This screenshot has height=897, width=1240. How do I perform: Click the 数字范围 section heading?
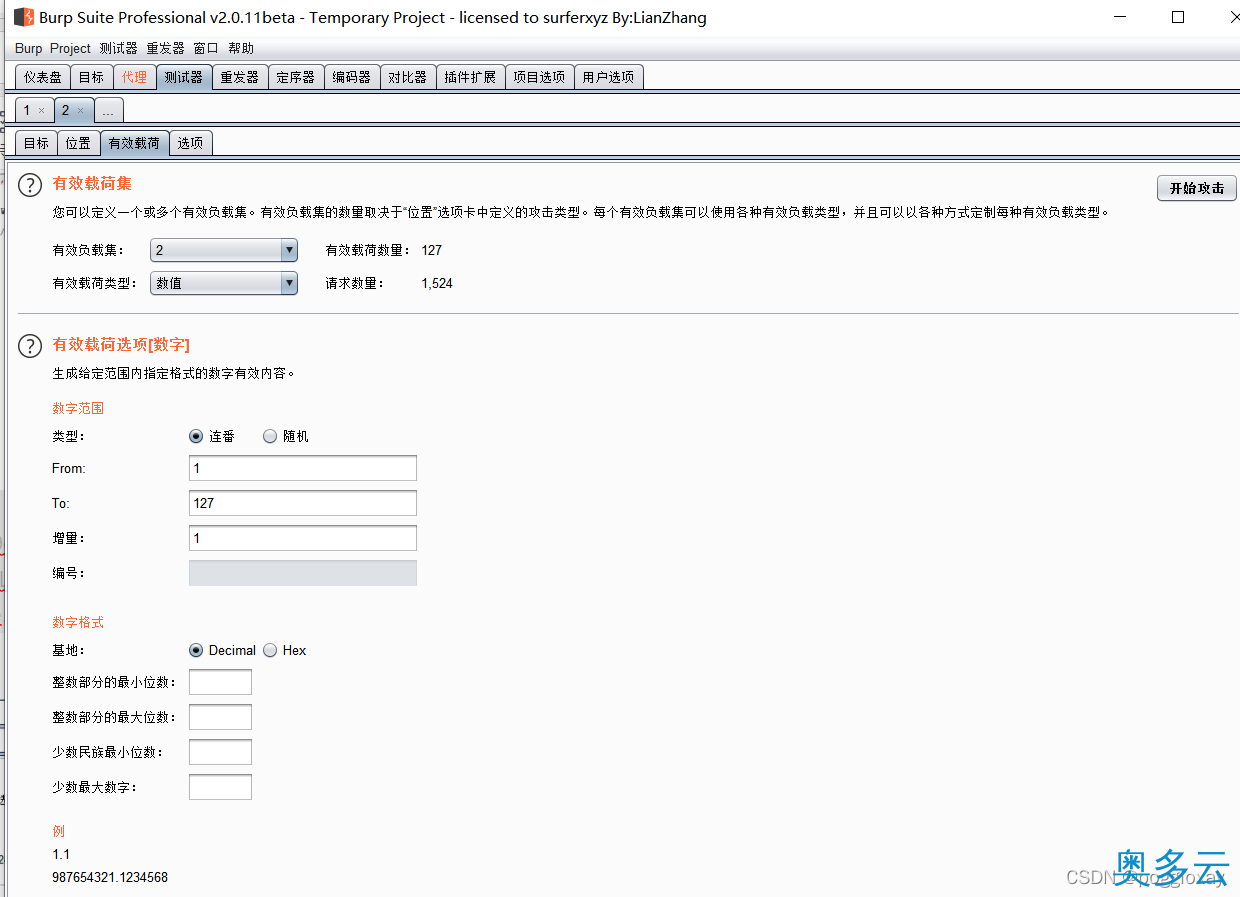[x=78, y=408]
